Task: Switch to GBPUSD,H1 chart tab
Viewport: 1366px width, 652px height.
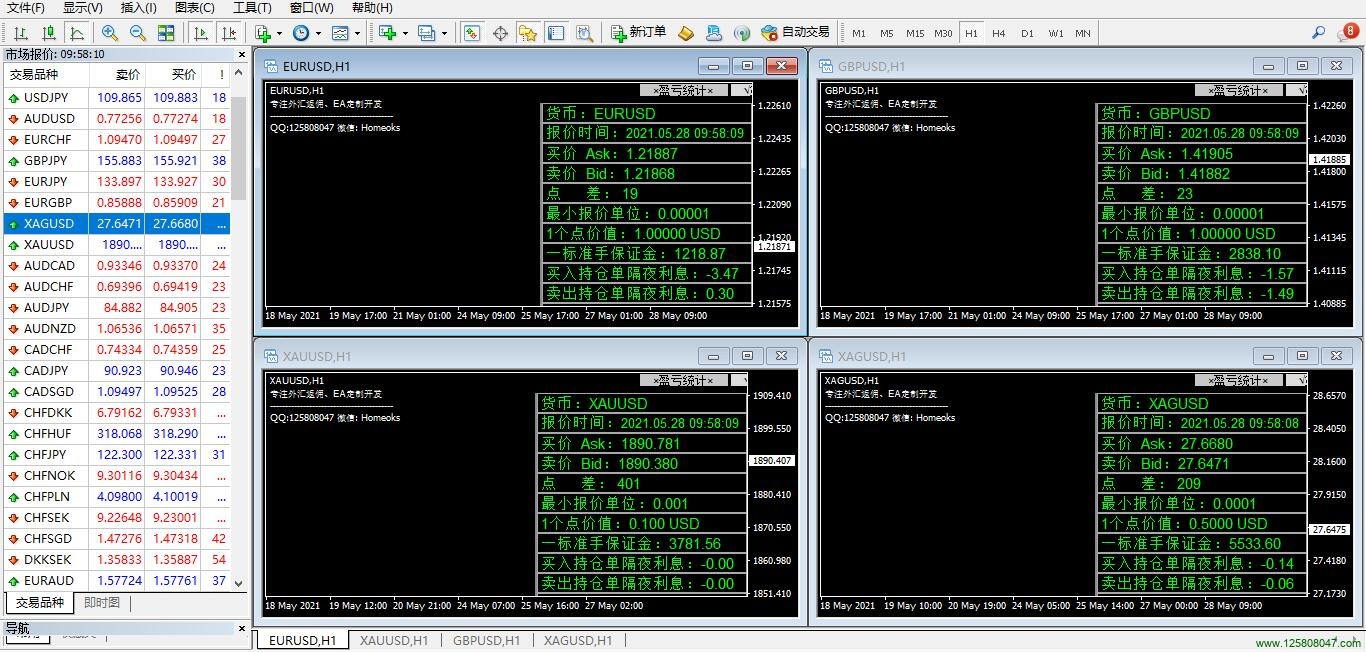Action: click(486, 641)
